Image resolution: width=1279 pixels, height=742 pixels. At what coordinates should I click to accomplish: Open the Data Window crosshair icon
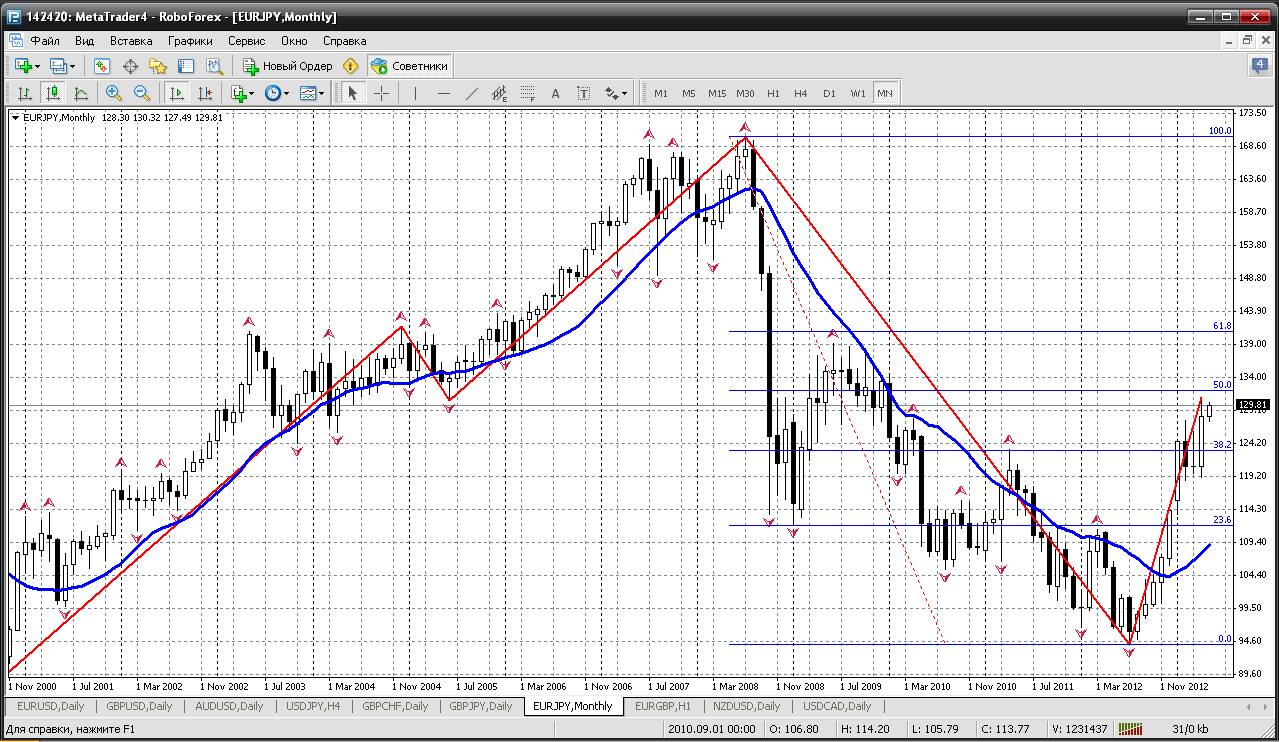click(x=130, y=66)
